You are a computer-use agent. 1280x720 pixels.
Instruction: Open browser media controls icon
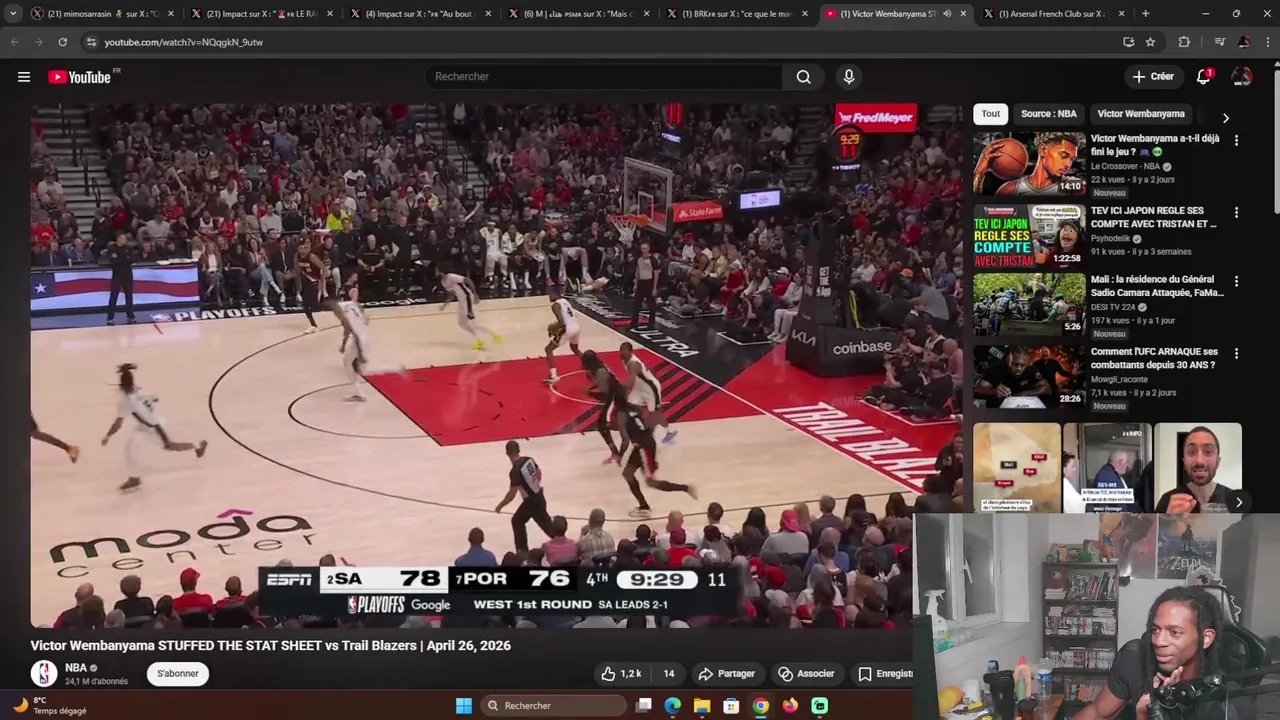(x=1219, y=42)
